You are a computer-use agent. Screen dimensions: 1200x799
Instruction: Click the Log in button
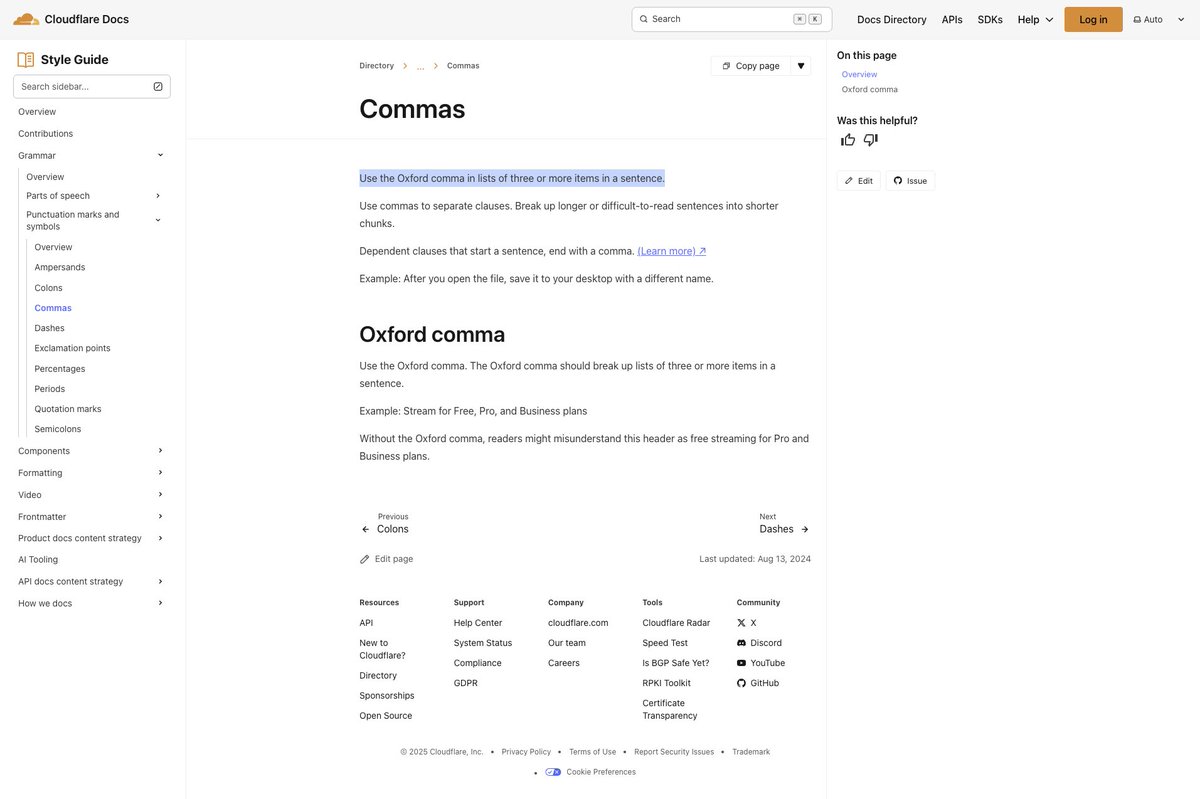point(1093,19)
